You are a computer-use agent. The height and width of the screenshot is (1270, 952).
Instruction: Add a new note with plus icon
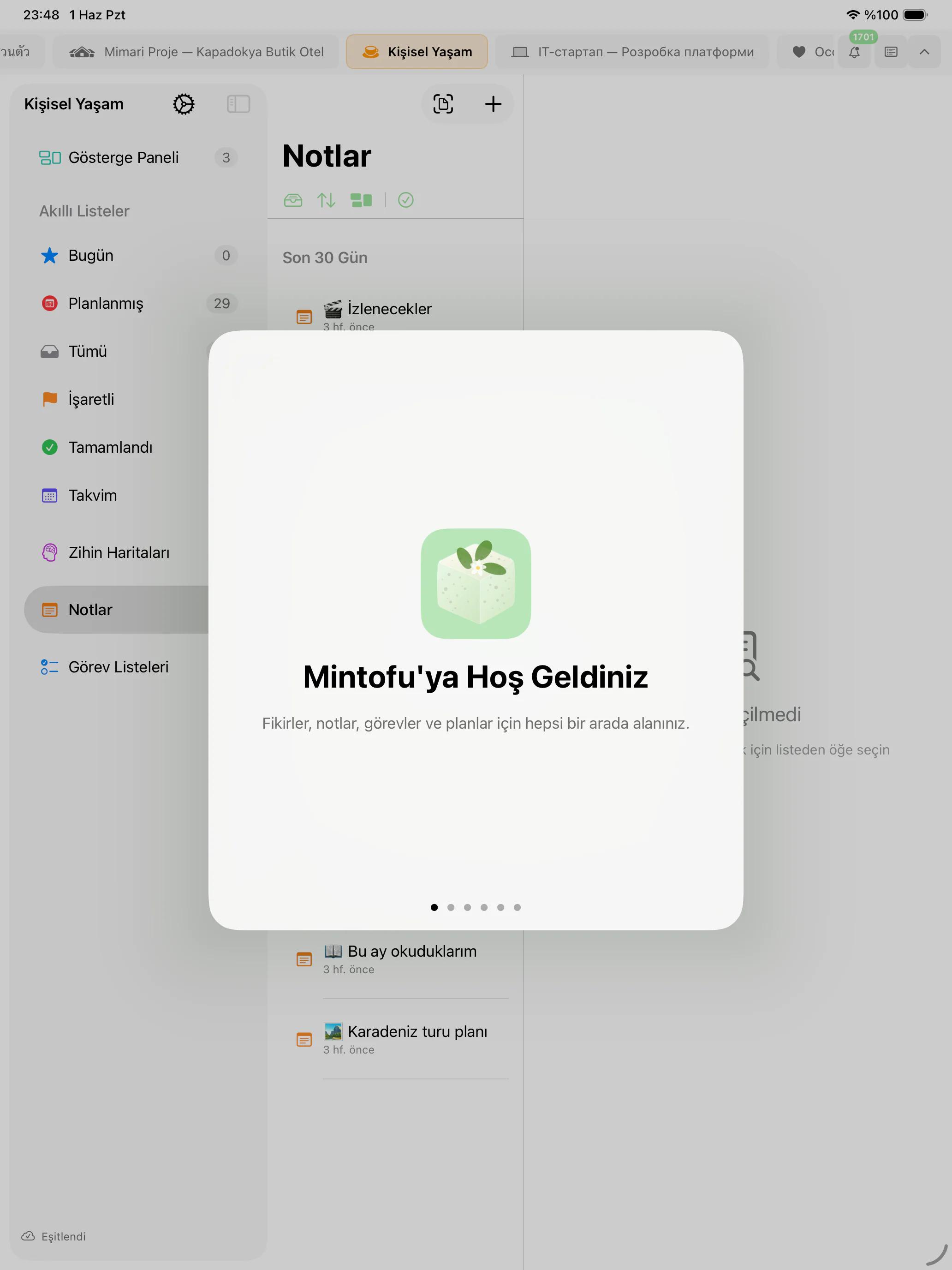(493, 104)
